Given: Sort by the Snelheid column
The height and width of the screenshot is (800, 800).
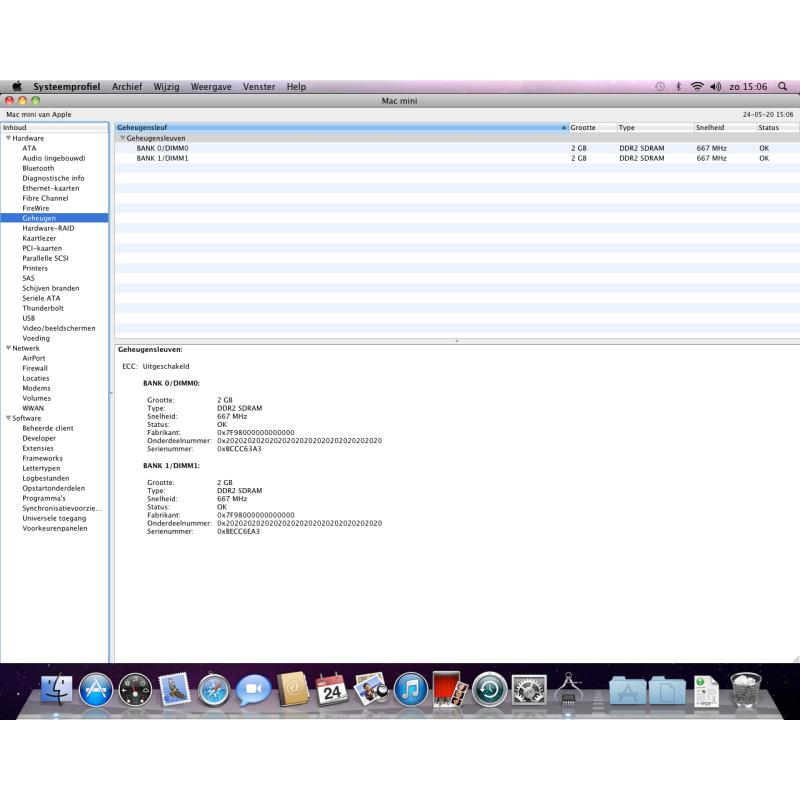Looking at the screenshot, I should click(725, 128).
